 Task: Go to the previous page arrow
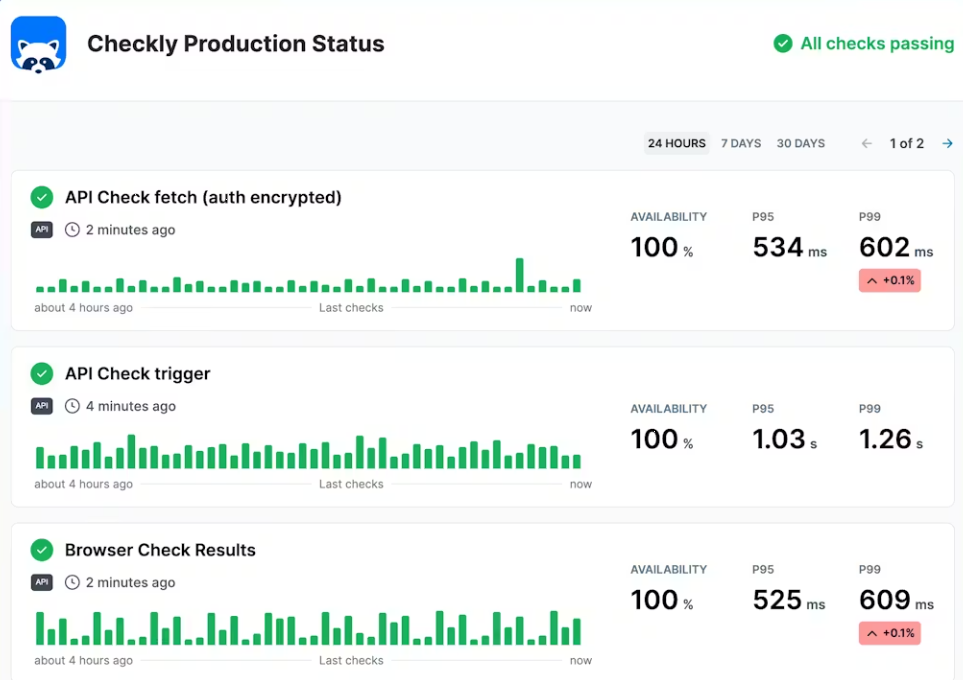(x=867, y=144)
